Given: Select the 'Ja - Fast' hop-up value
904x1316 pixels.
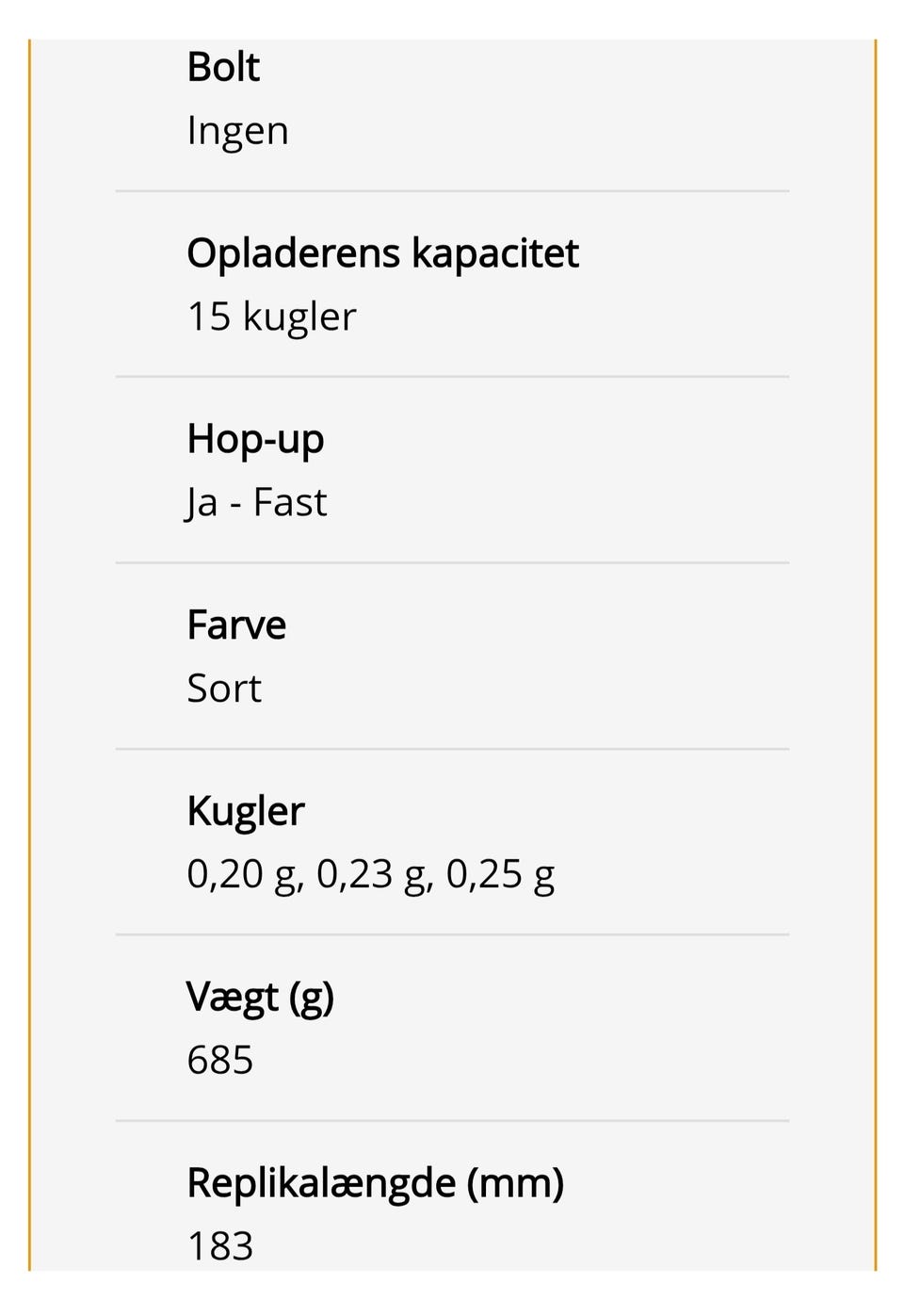Looking at the screenshot, I should (256, 502).
